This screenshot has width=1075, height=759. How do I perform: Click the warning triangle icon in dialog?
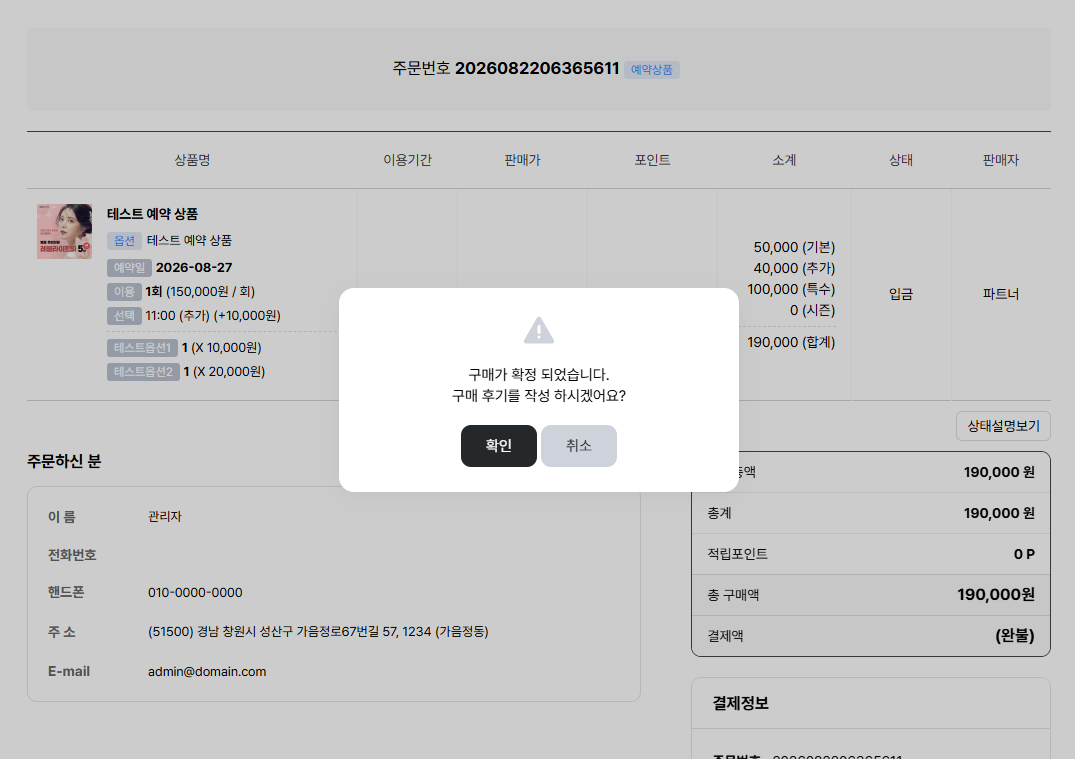(x=539, y=330)
